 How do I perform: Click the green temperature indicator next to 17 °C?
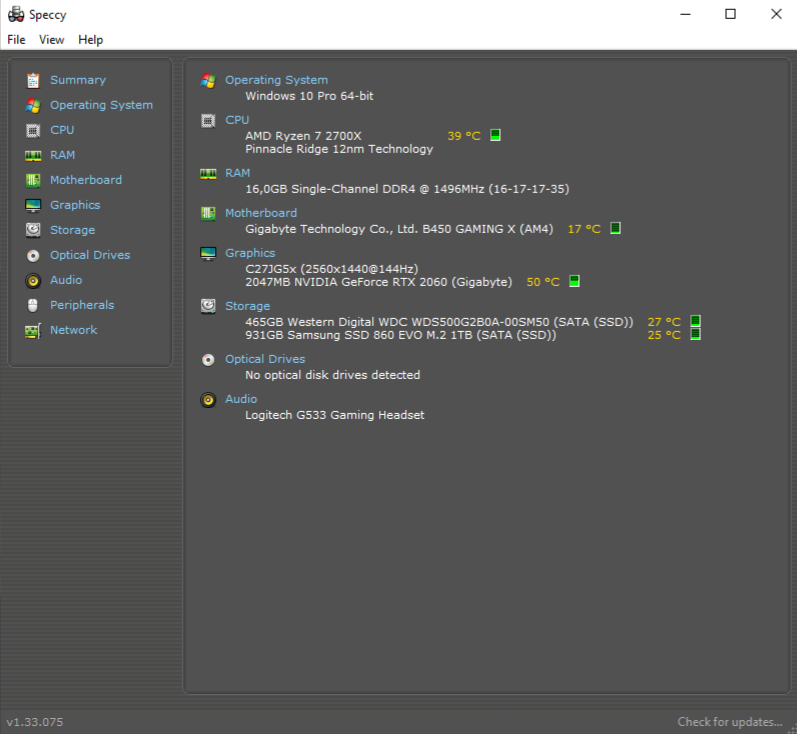615,228
